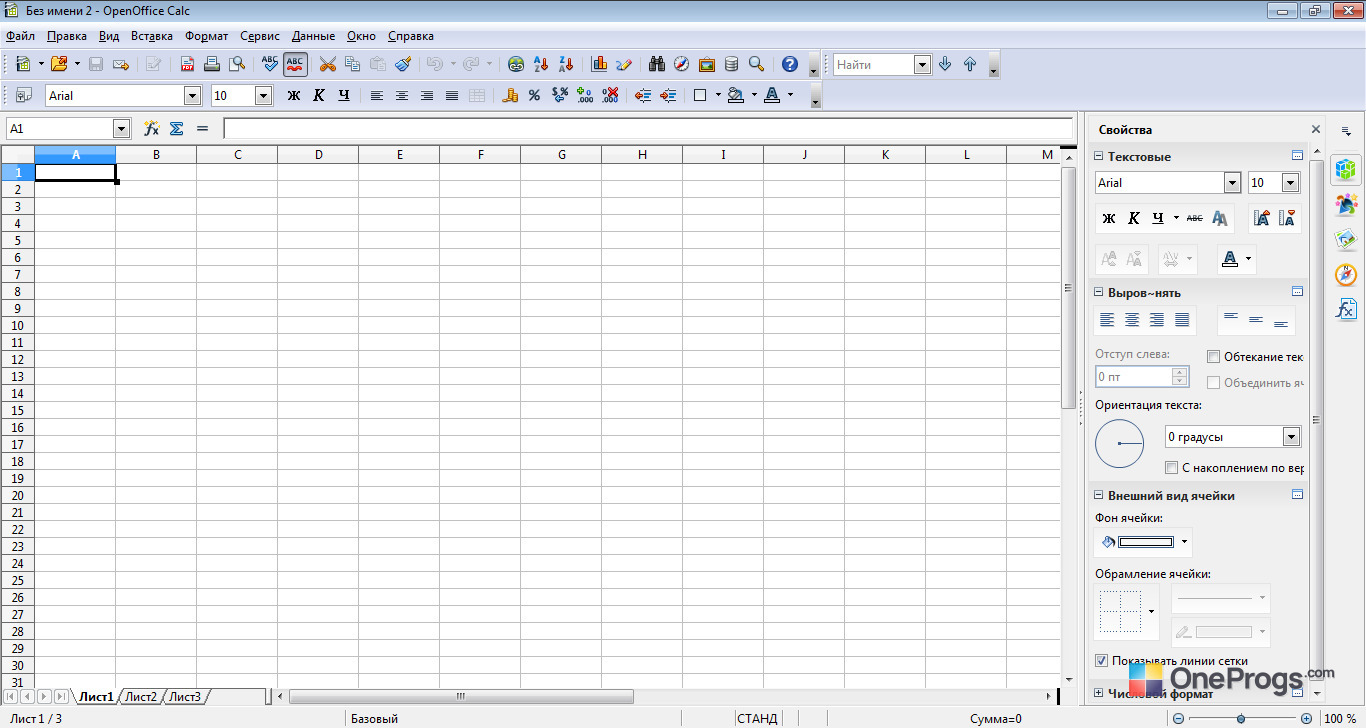Select the Format Paintbrush tool
Screen dimensions: 1366x728
click(403, 64)
